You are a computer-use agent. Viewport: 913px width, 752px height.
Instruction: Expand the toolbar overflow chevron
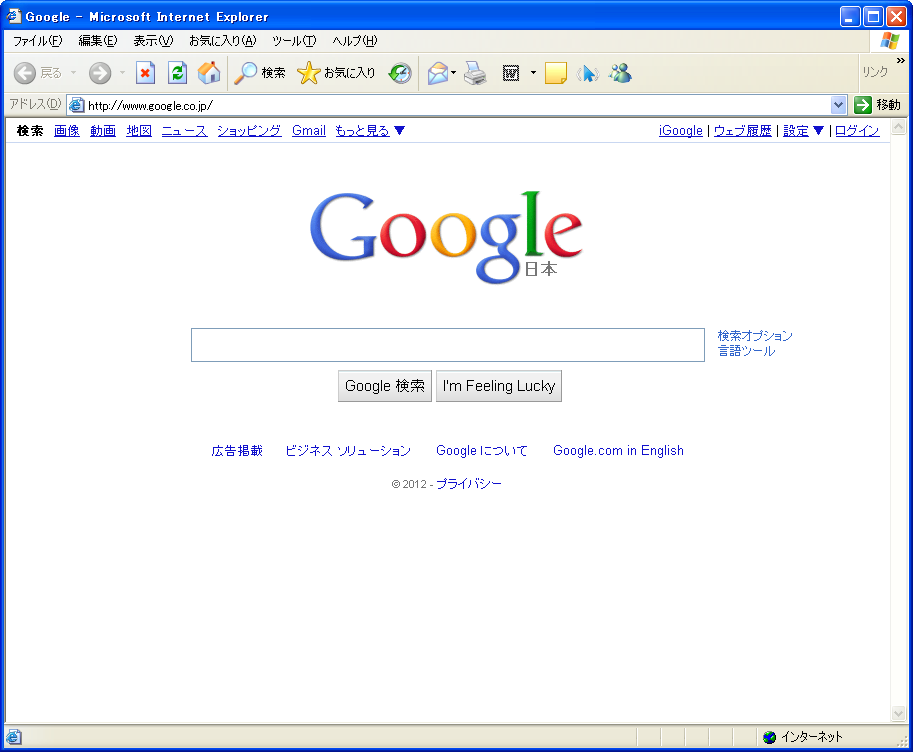tap(901, 61)
